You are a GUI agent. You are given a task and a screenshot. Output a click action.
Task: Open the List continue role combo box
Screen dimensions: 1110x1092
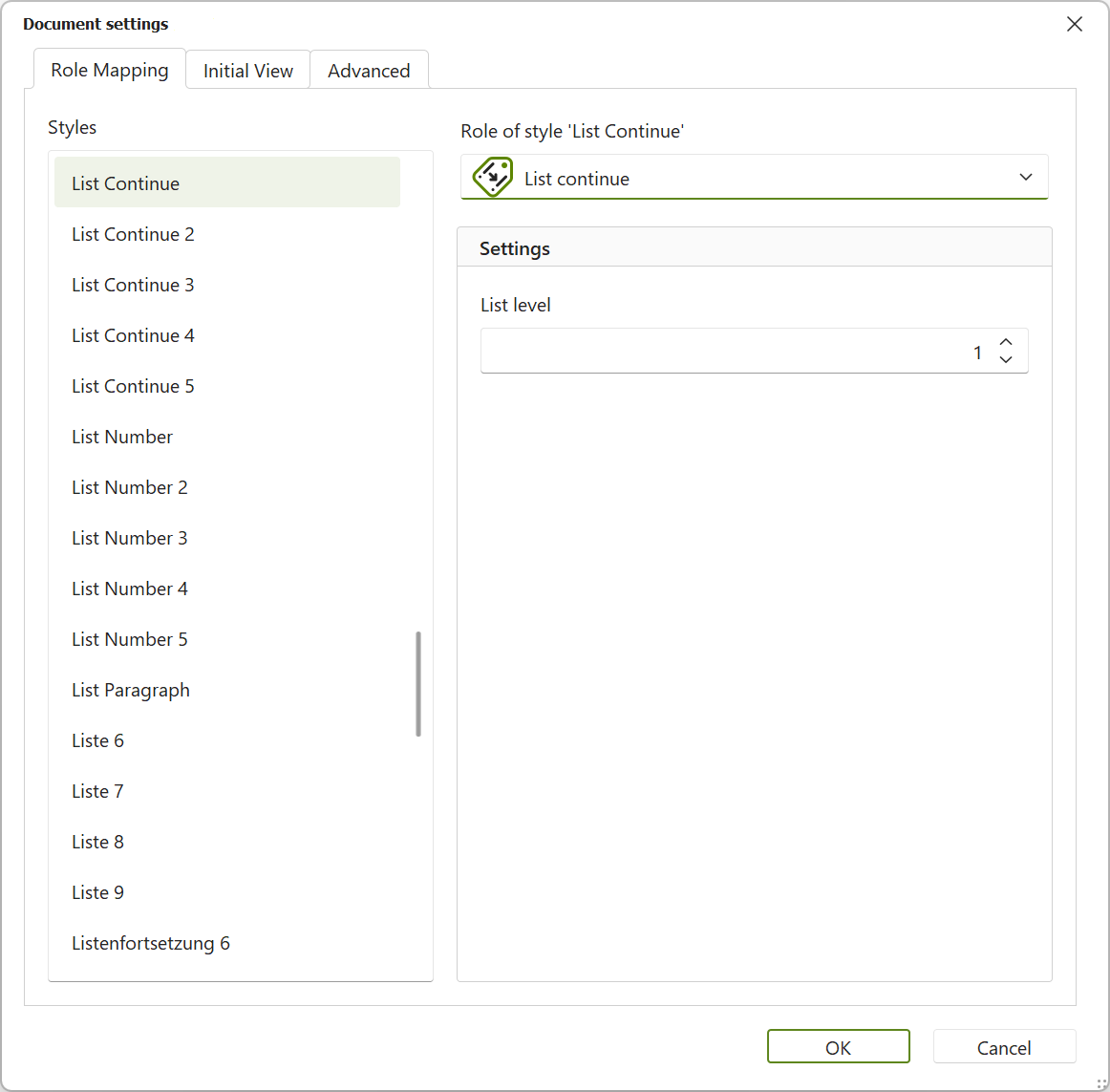coord(754,177)
